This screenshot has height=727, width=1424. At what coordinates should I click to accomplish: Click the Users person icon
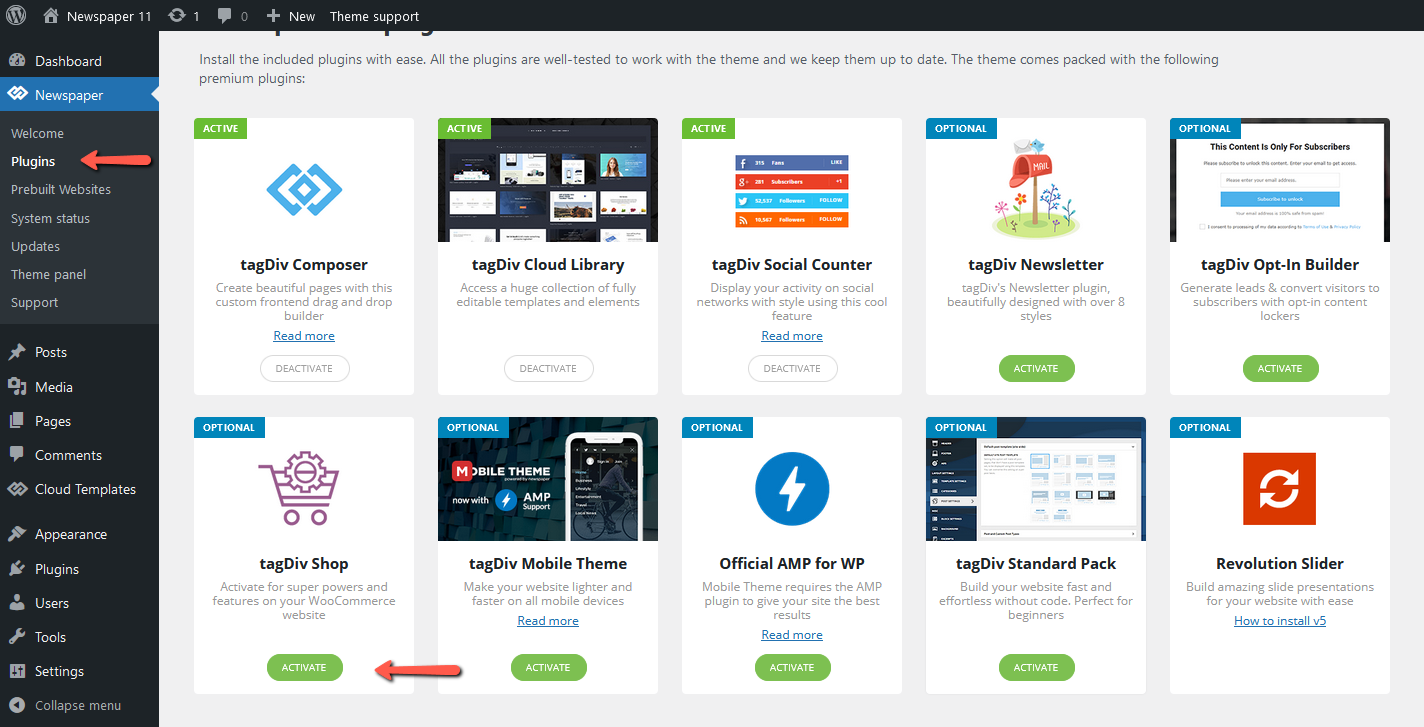(x=17, y=603)
